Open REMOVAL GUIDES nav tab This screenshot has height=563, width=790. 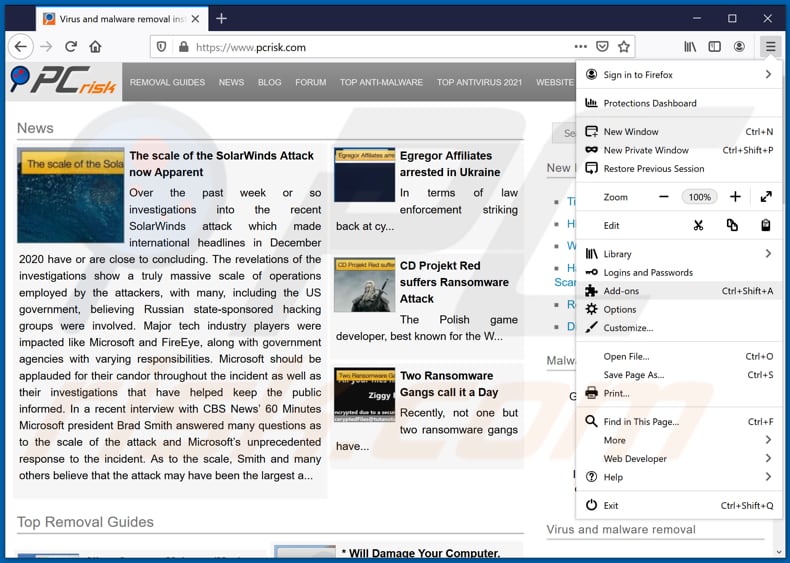click(167, 82)
